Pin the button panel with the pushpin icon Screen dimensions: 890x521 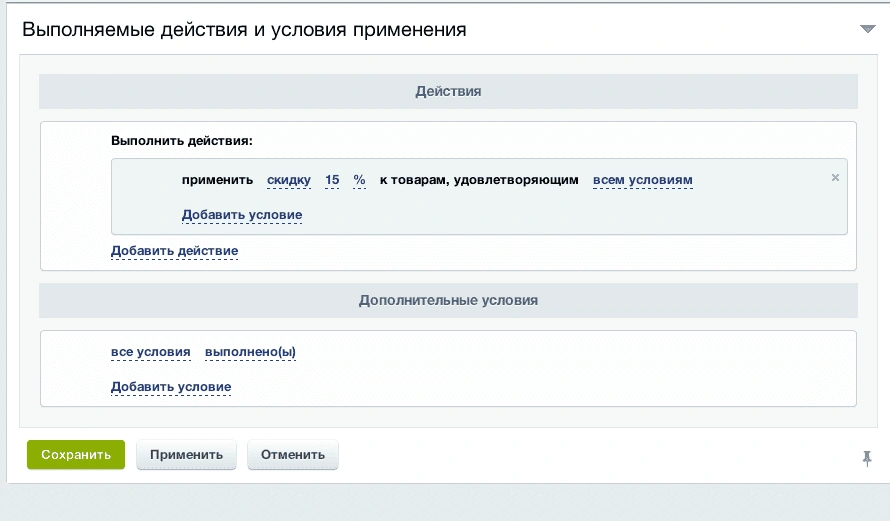tap(867, 458)
